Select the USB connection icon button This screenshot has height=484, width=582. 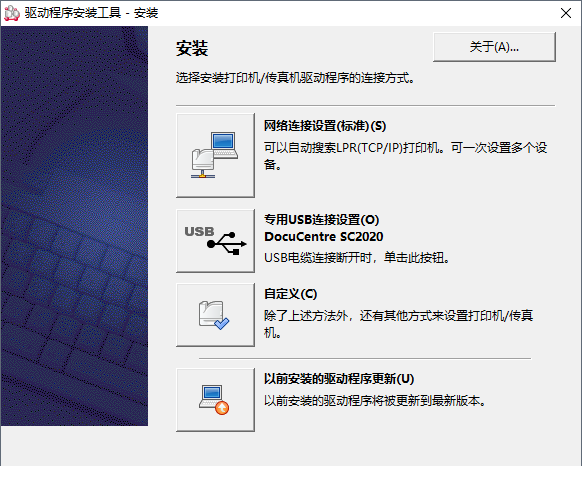[x=215, y=241]
